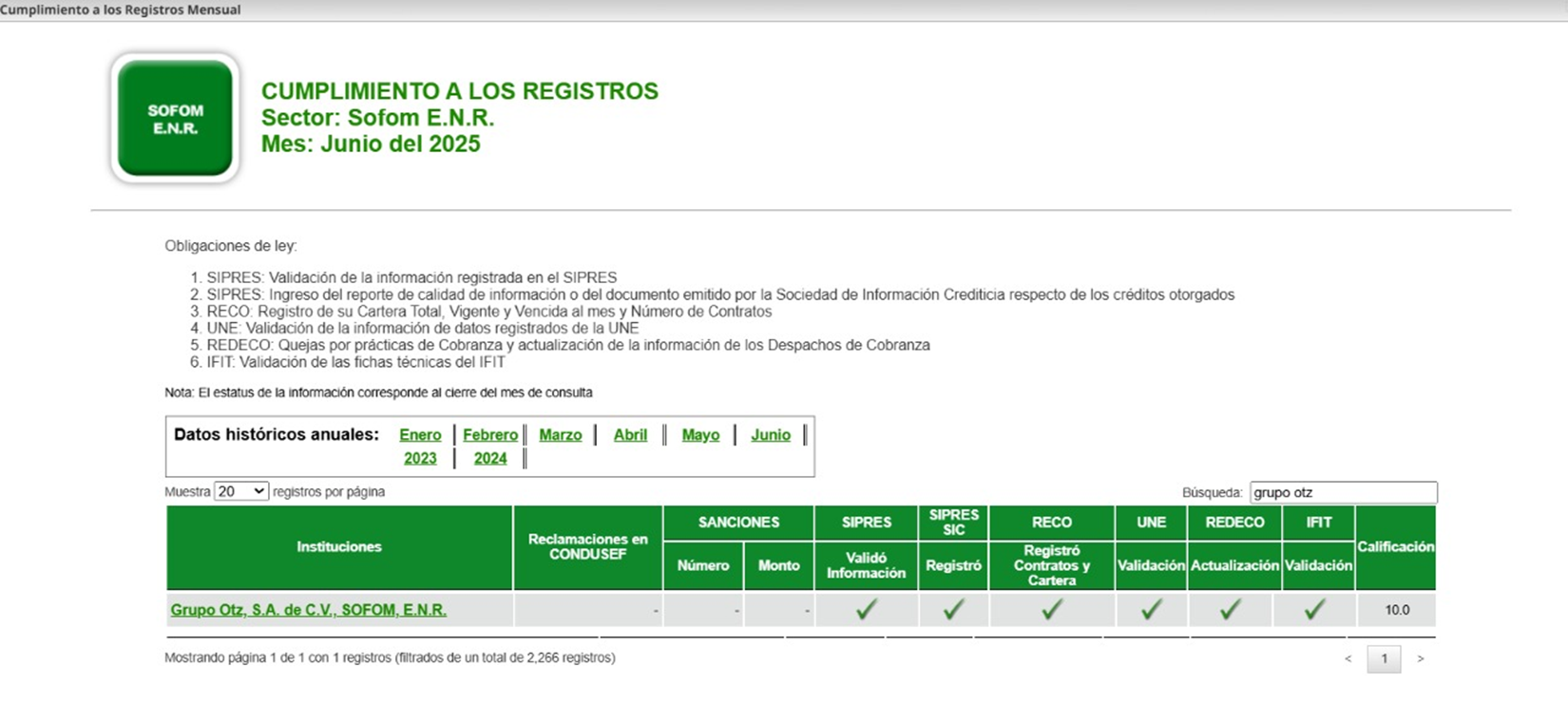Image resolution: width=1568 pixels, height=704 pixels.
Task: Click the Búsqueda search field
Action: (x=1342, y=492)
